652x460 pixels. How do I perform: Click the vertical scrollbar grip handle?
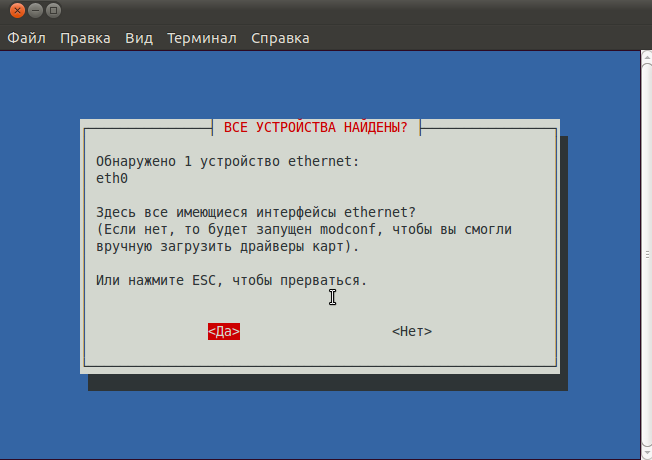(648, 255)
